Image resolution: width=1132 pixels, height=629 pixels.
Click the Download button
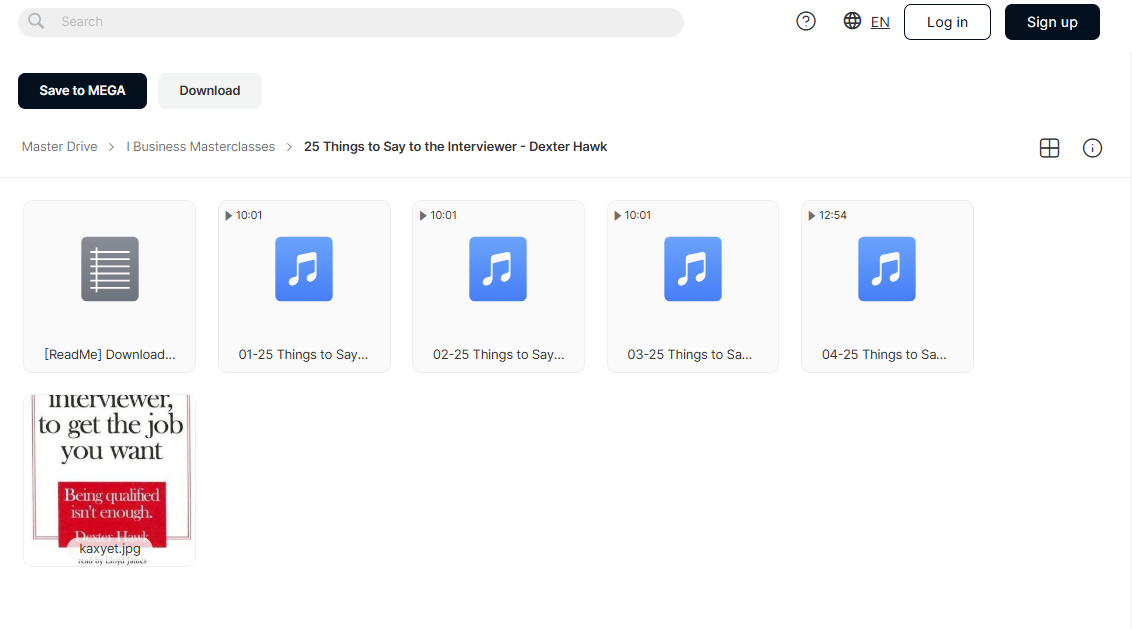point(210,91)
